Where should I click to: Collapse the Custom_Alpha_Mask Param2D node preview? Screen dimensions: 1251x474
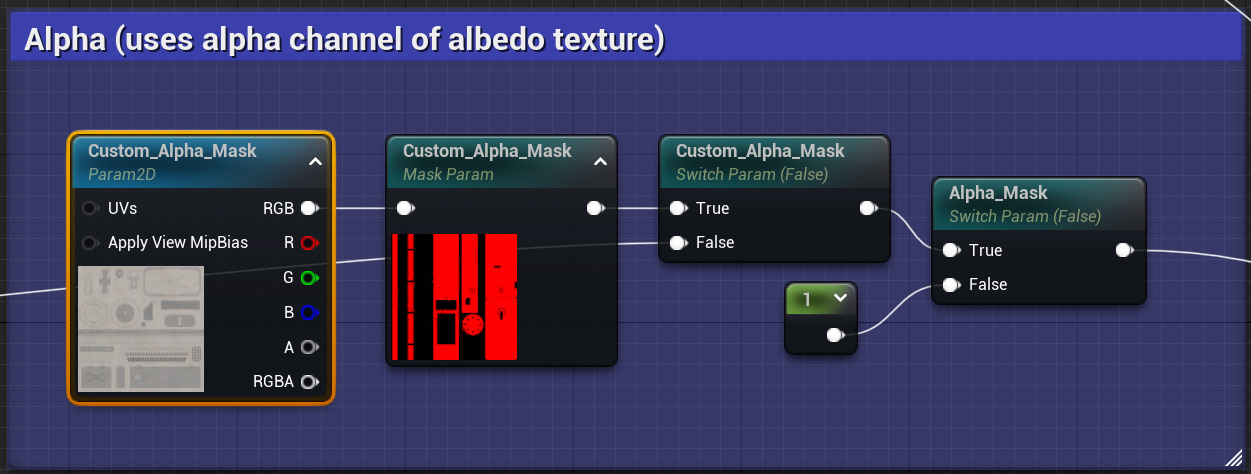[315, 161]
